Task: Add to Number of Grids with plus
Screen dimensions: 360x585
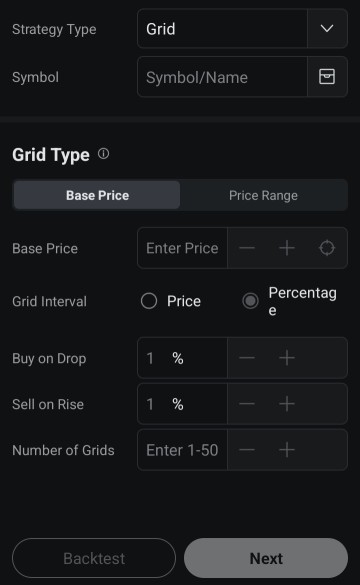Action: 287,450
